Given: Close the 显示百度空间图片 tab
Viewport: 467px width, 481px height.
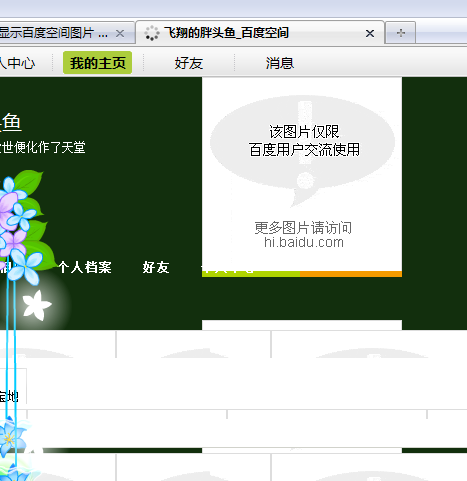Looking at the screenshot, I should [x=120, y=33].
